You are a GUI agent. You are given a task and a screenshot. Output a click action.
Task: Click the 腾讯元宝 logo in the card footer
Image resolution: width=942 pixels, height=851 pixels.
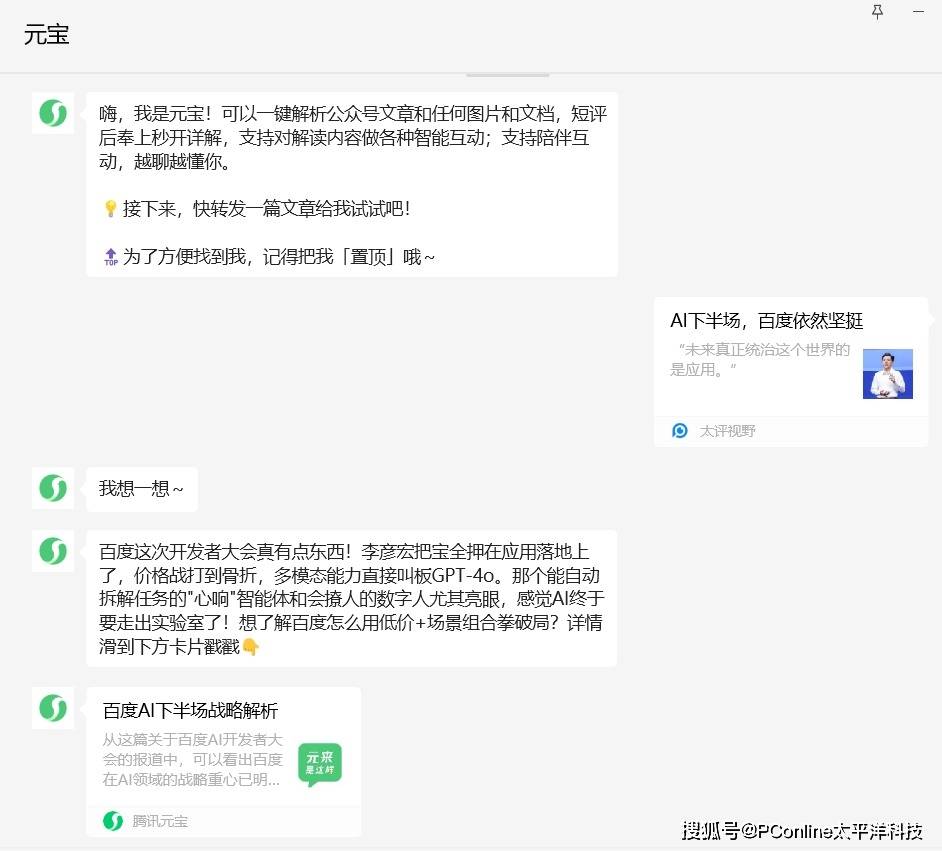[x=112, y=820]
